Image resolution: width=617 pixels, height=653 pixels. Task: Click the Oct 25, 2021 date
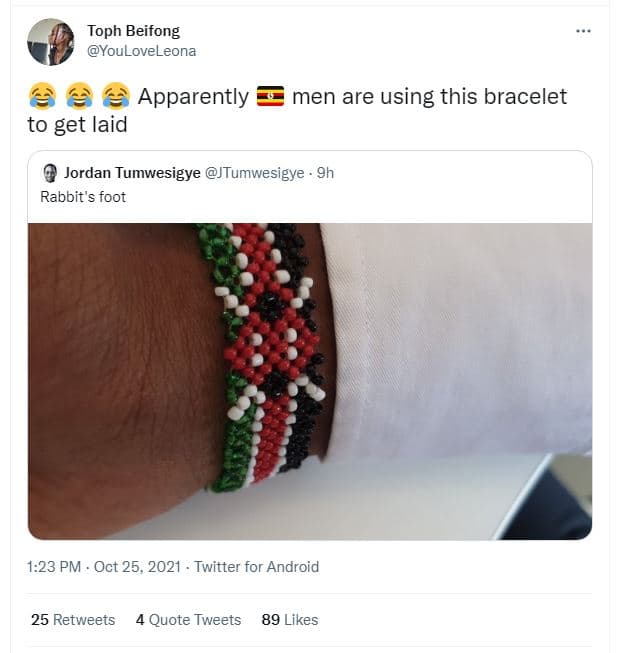tap(137, 567)
